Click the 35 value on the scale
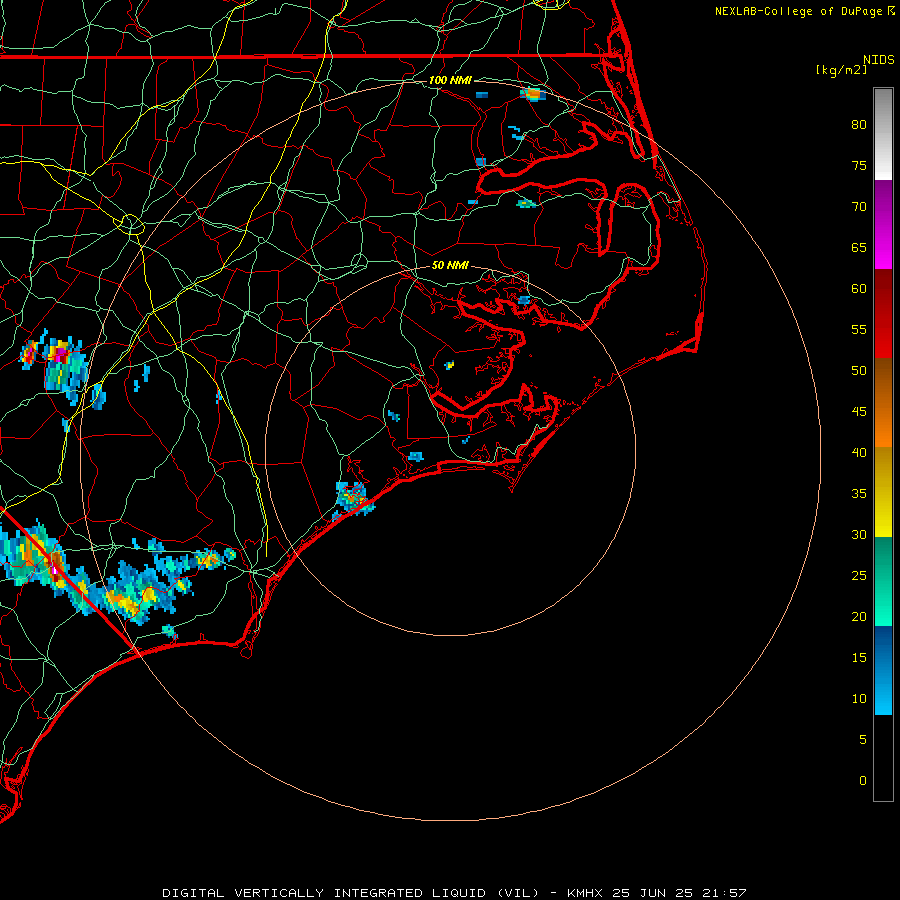Screen dimensions: 900x900 point(859,494)
